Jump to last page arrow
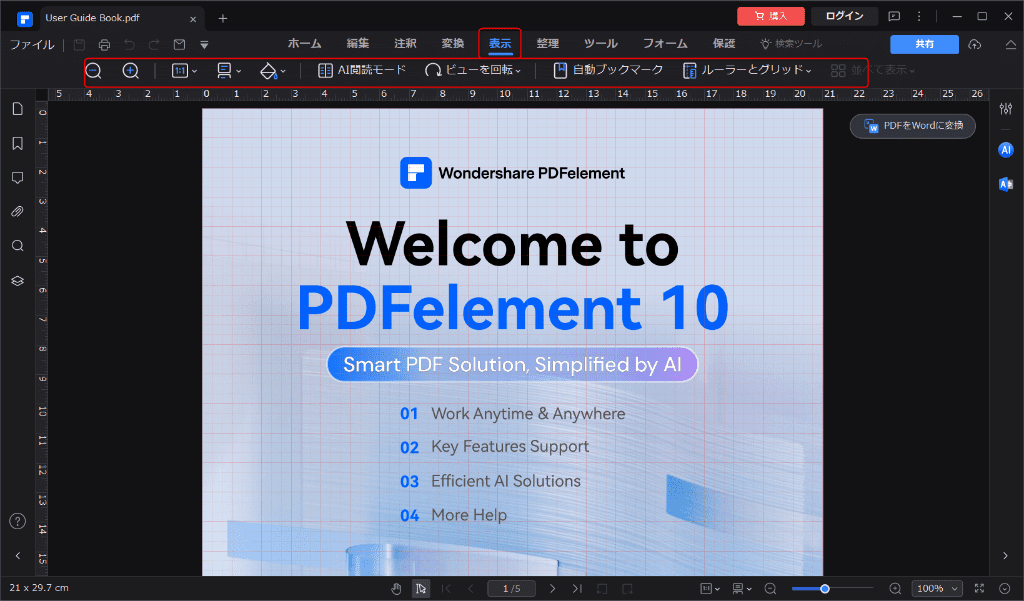This screenshot has height=601, width=1024. point(577,589)
